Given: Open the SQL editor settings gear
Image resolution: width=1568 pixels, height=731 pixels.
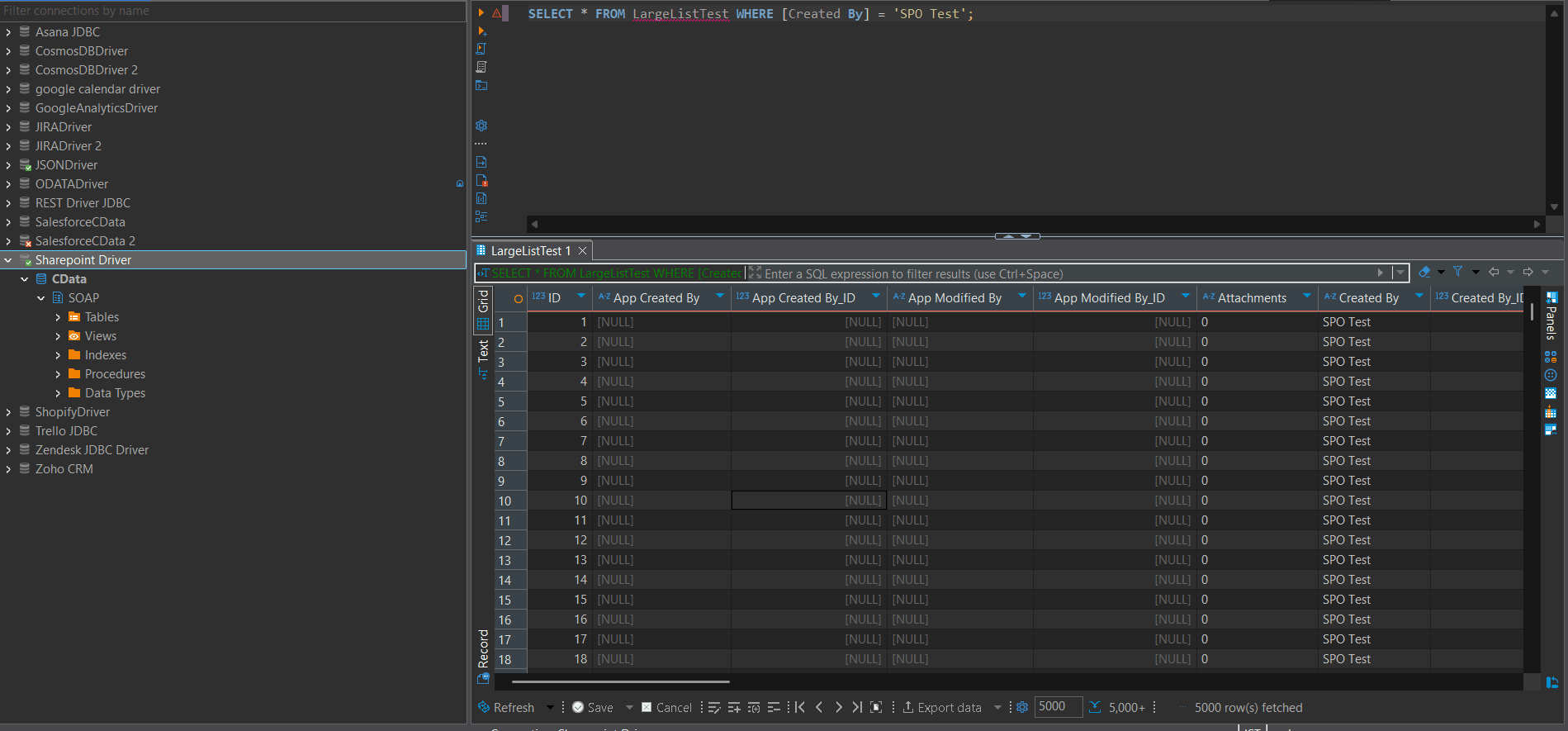Looking at the screenshot, I should coord(481,126).
